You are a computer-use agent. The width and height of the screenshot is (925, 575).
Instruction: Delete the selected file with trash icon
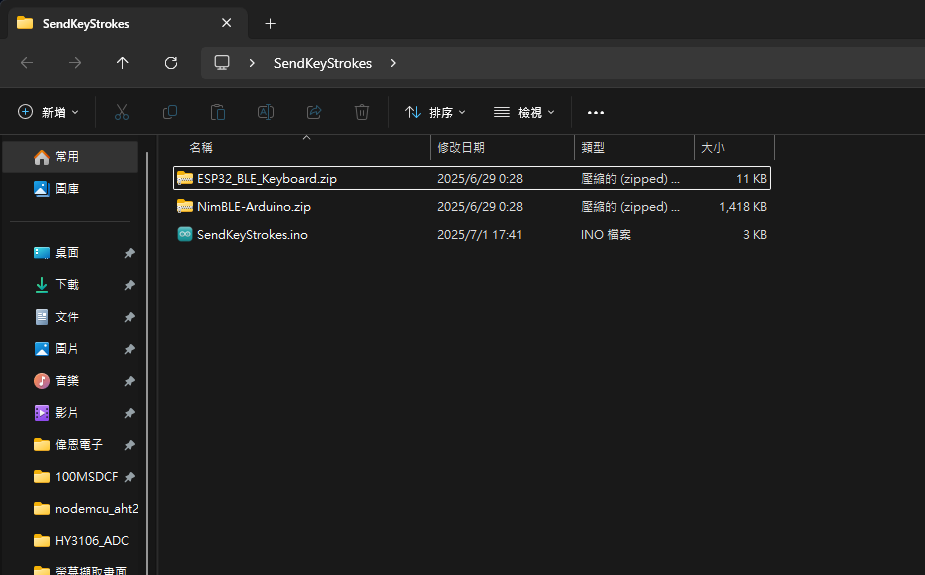(362, 112)
